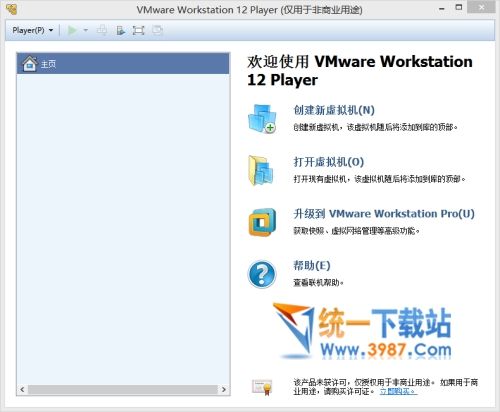Click the library scrollbar right arrow
This screenshot has width=500, height=412.
[x=224, y=389]
